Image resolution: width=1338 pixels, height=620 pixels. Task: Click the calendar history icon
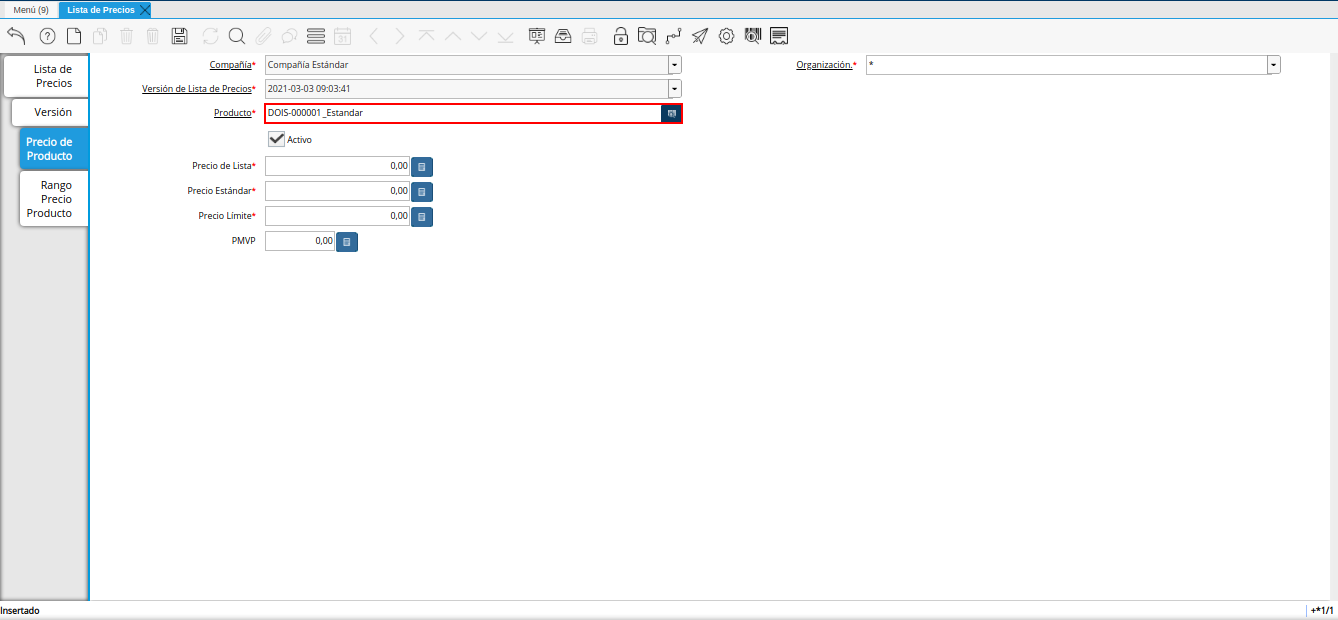(342, 36)
